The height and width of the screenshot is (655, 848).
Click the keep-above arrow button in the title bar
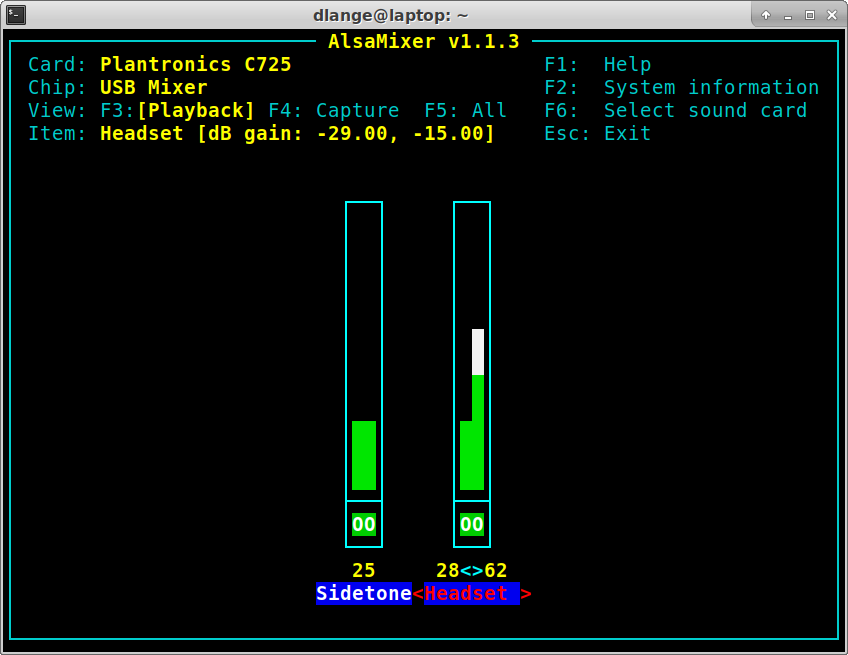coord(766,15)
